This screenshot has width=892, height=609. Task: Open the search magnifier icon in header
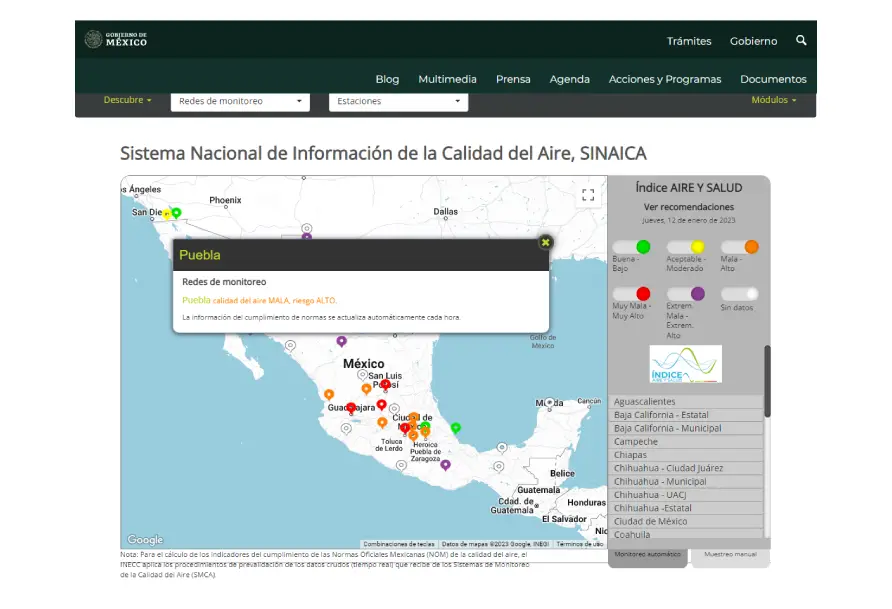[801, 40]
